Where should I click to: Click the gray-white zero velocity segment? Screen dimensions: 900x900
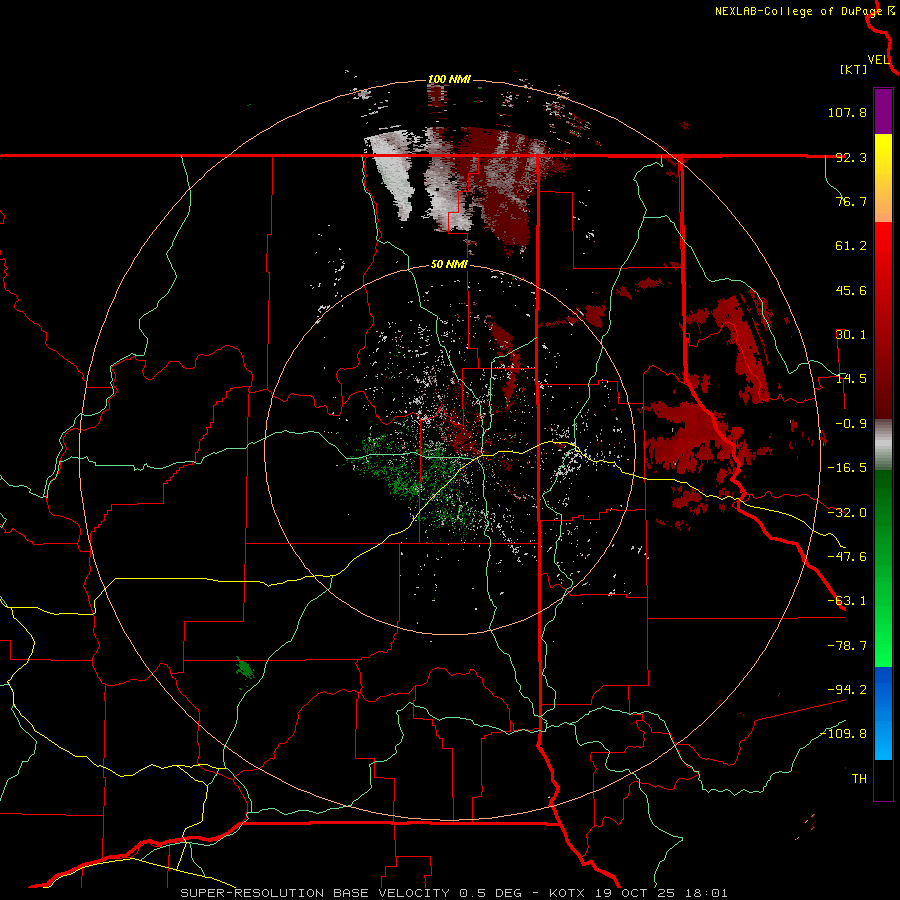(x=883, y=445)
